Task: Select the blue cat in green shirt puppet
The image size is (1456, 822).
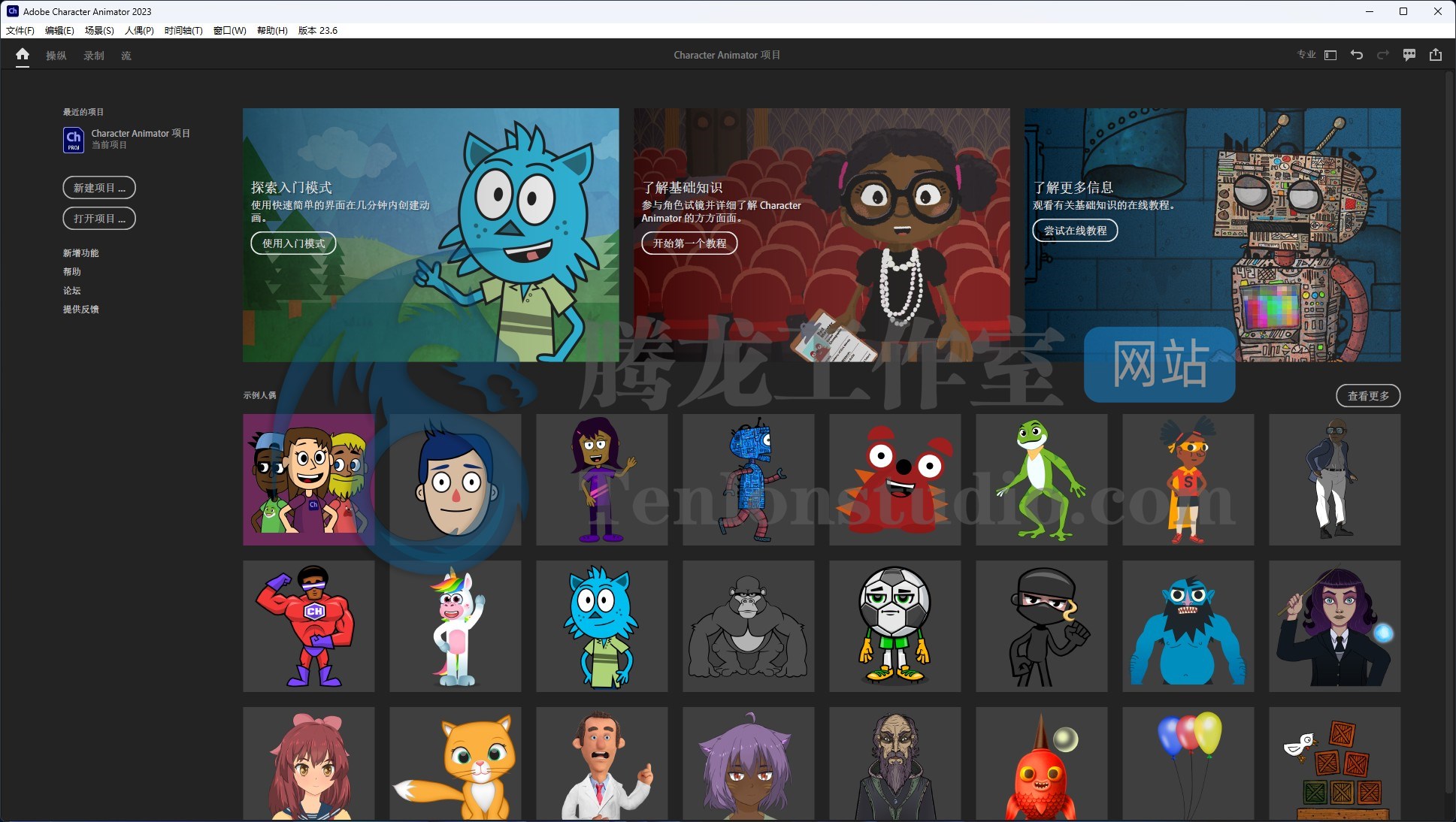Action: (602, 626)
